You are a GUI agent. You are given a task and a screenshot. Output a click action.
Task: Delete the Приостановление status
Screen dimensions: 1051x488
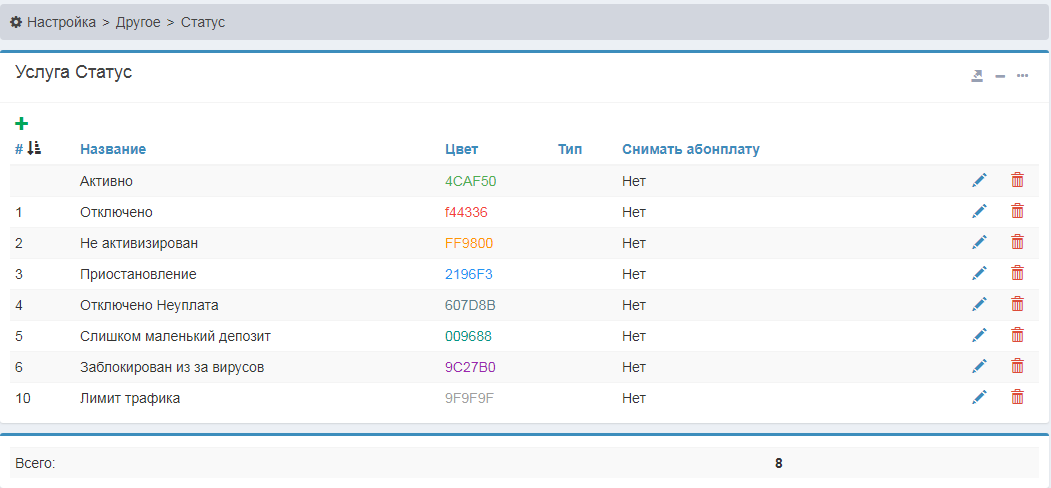tap(1017, 273)
